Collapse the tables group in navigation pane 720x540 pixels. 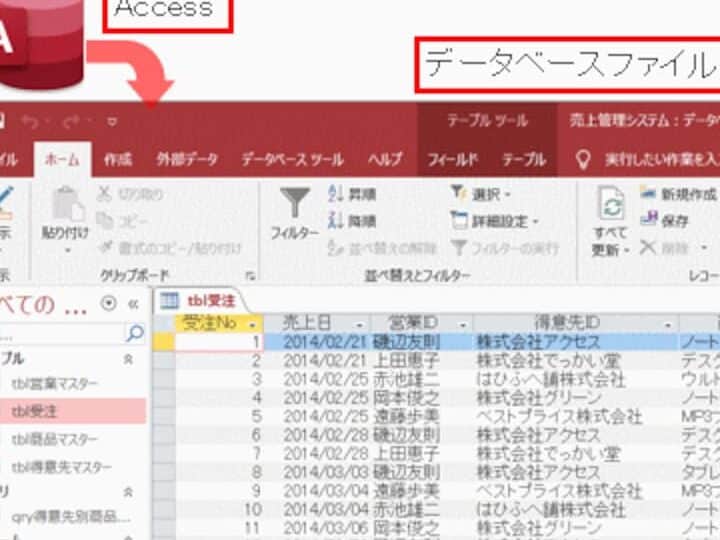(128, 358)
